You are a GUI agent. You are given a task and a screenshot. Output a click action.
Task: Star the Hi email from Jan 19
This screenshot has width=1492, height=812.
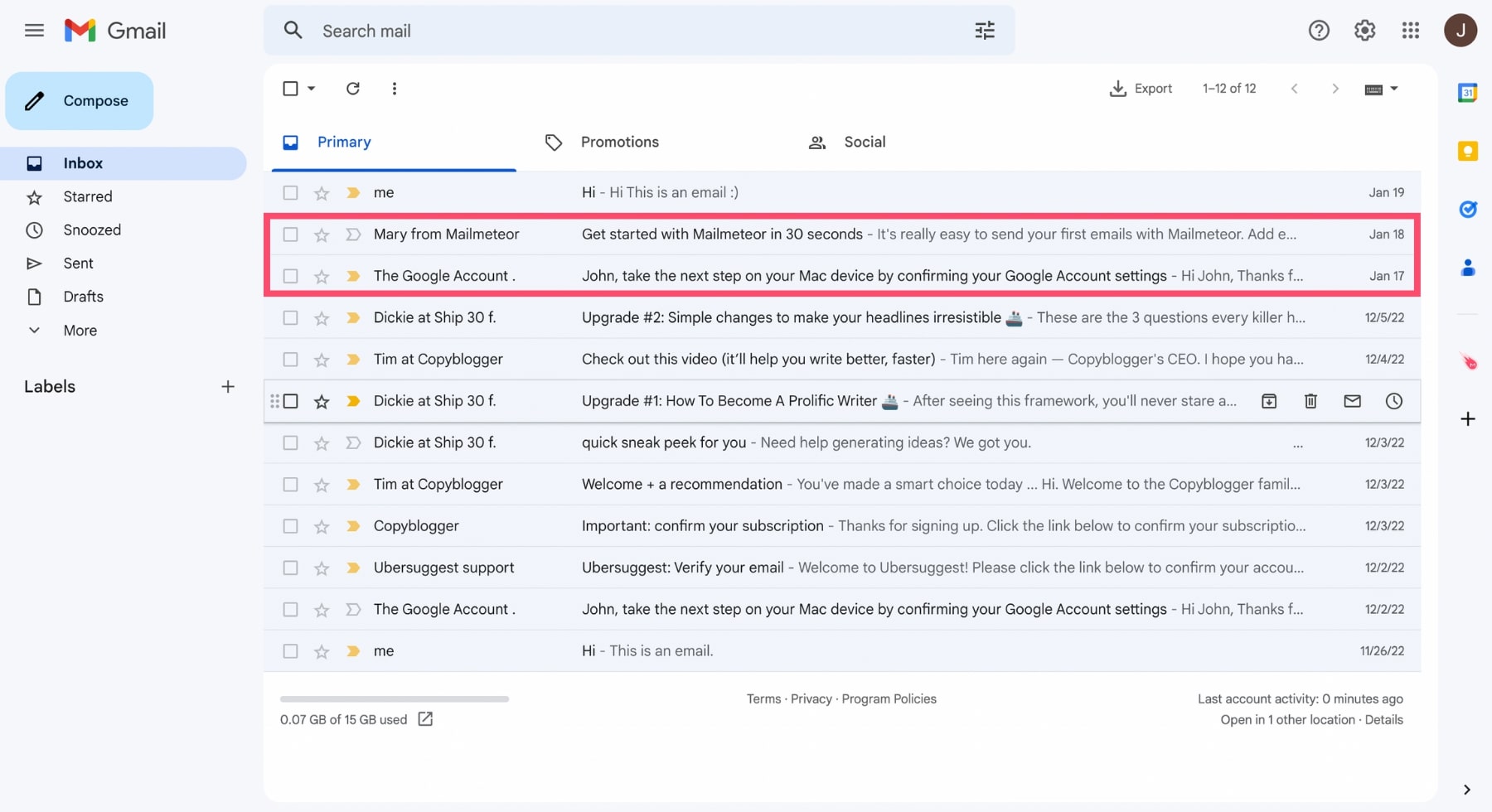pyautogui.click(x=322, y=193)
